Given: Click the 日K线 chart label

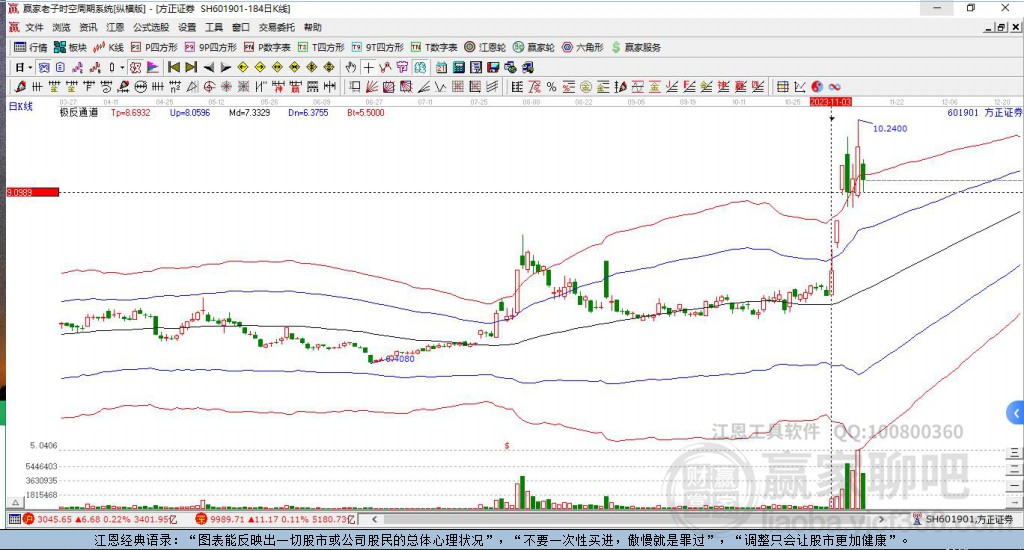Looking at the screenshot, I should coord(20,106).
